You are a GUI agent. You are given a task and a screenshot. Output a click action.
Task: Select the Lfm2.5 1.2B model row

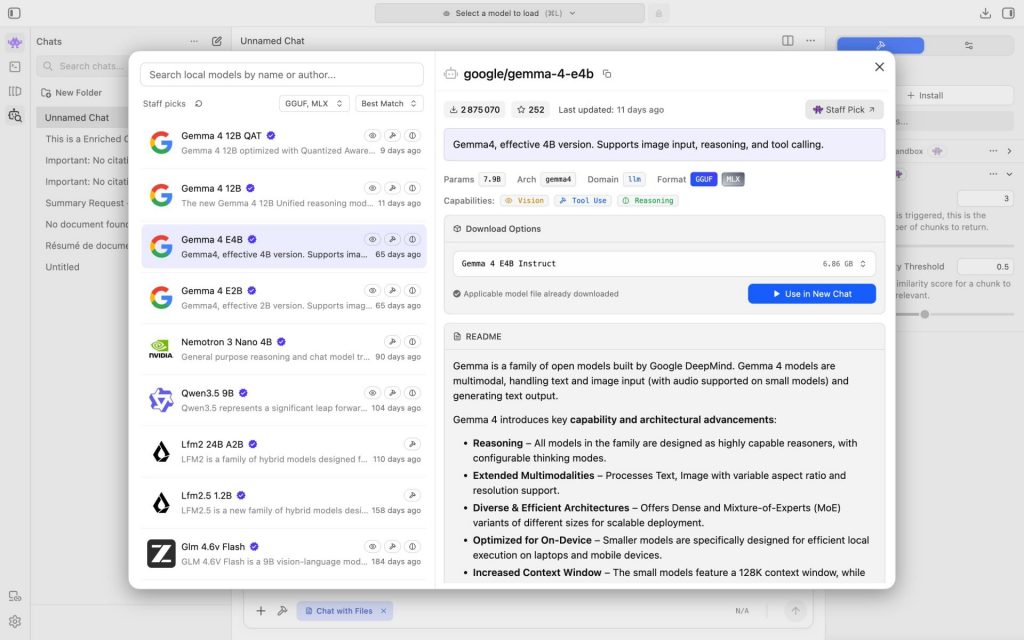click(284, 503)
